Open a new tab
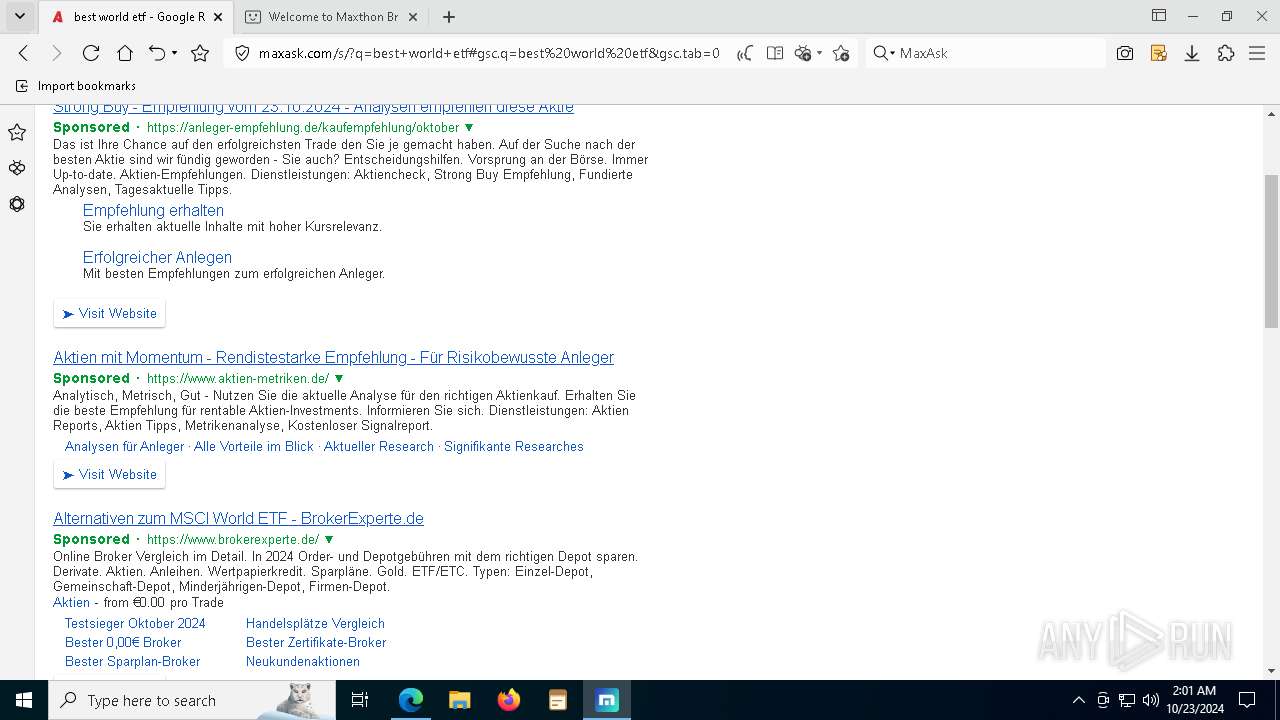This screenshot has width=1280, height=720. (x=449, y=17)
